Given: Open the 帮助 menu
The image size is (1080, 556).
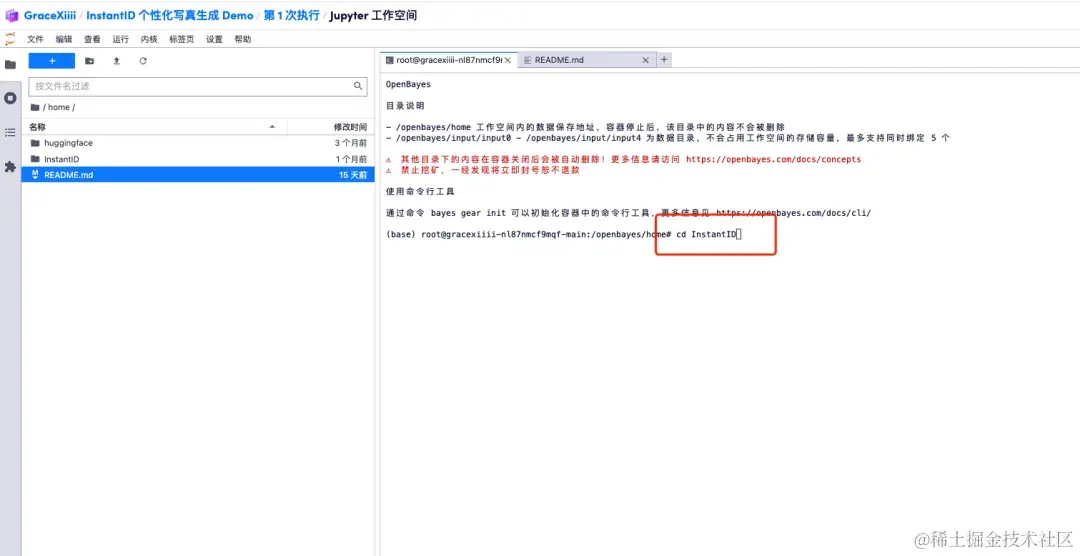Looking at the screenshot, I should tap(242, 39).
